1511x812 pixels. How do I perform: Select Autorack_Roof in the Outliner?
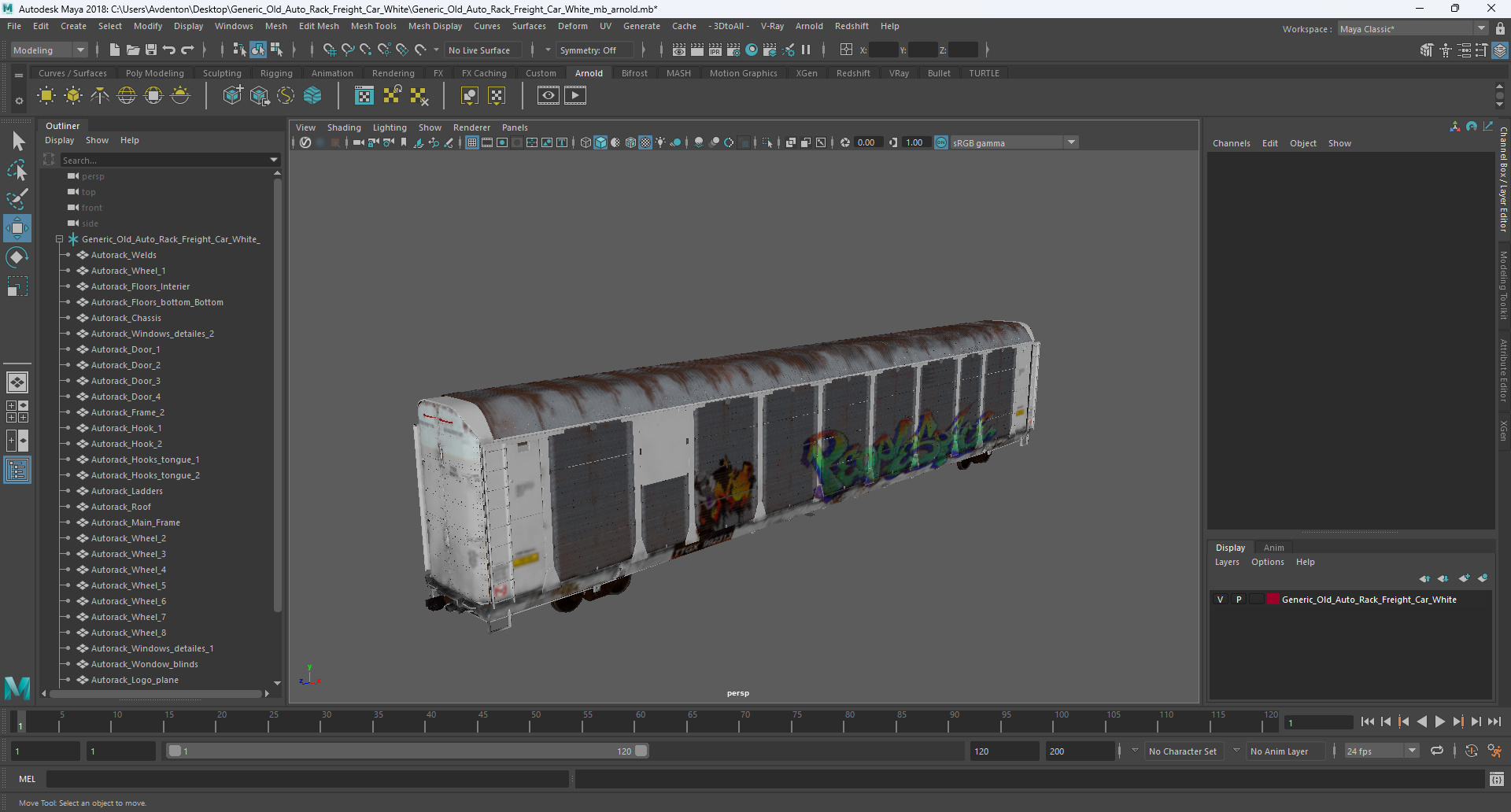pyautogui.click(x=120, y=507)
